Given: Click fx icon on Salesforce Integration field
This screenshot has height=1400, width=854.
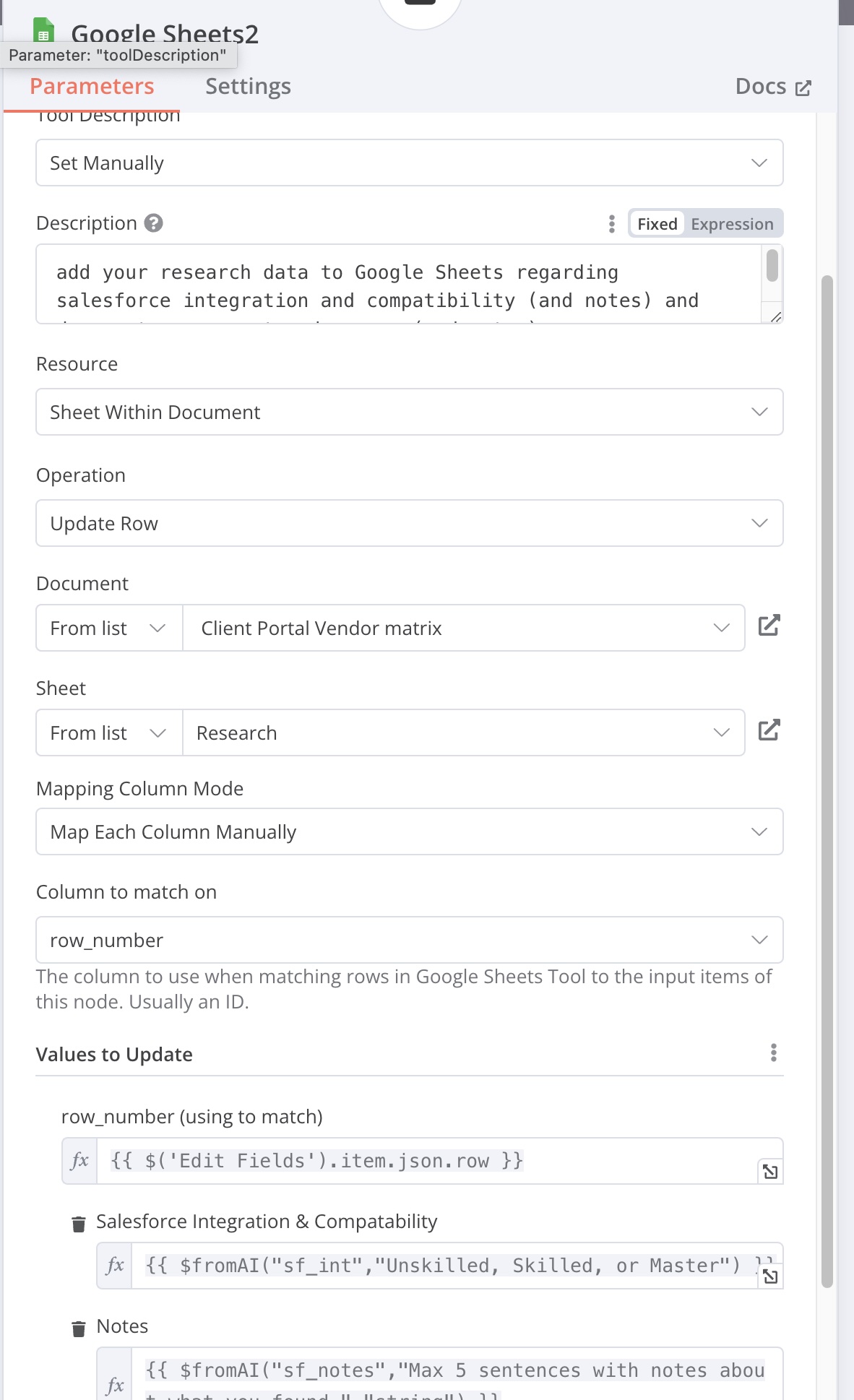Looking at the screenshot, I should (x=115, y=1266).
